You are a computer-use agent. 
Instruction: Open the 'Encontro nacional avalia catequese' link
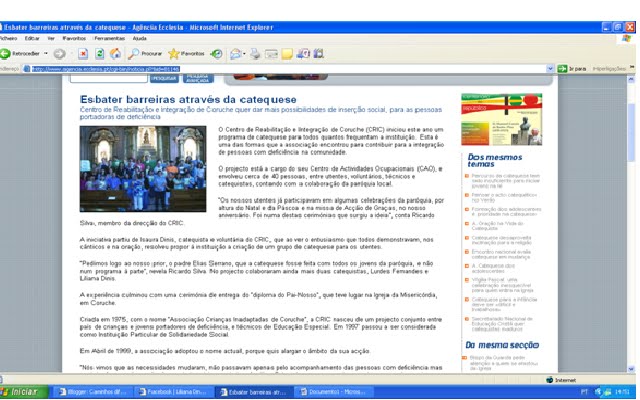[x=501, y=254]
